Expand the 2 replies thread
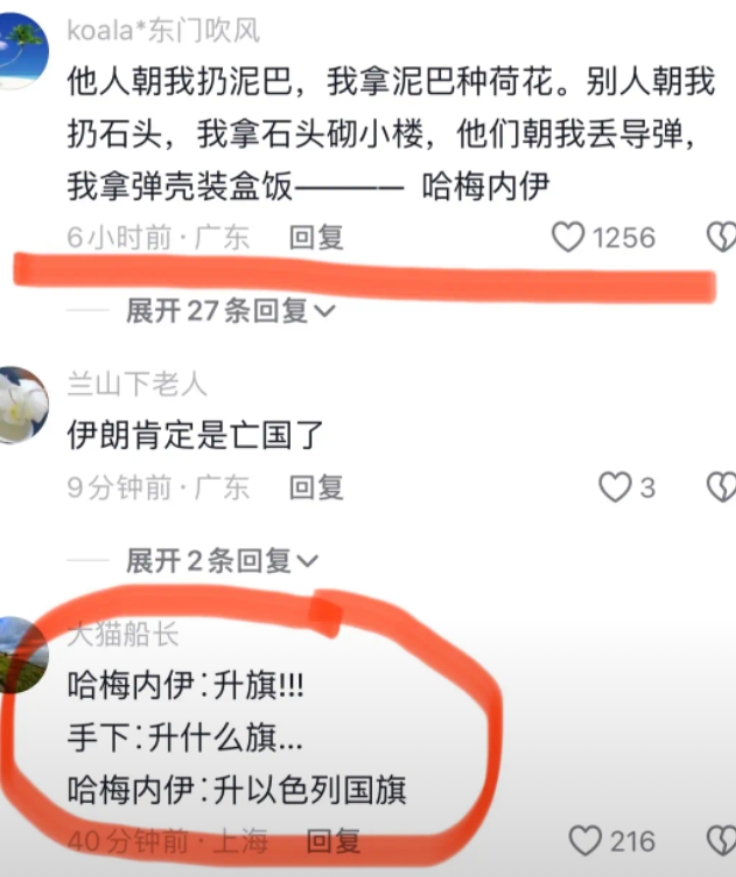 coord(222,560)
